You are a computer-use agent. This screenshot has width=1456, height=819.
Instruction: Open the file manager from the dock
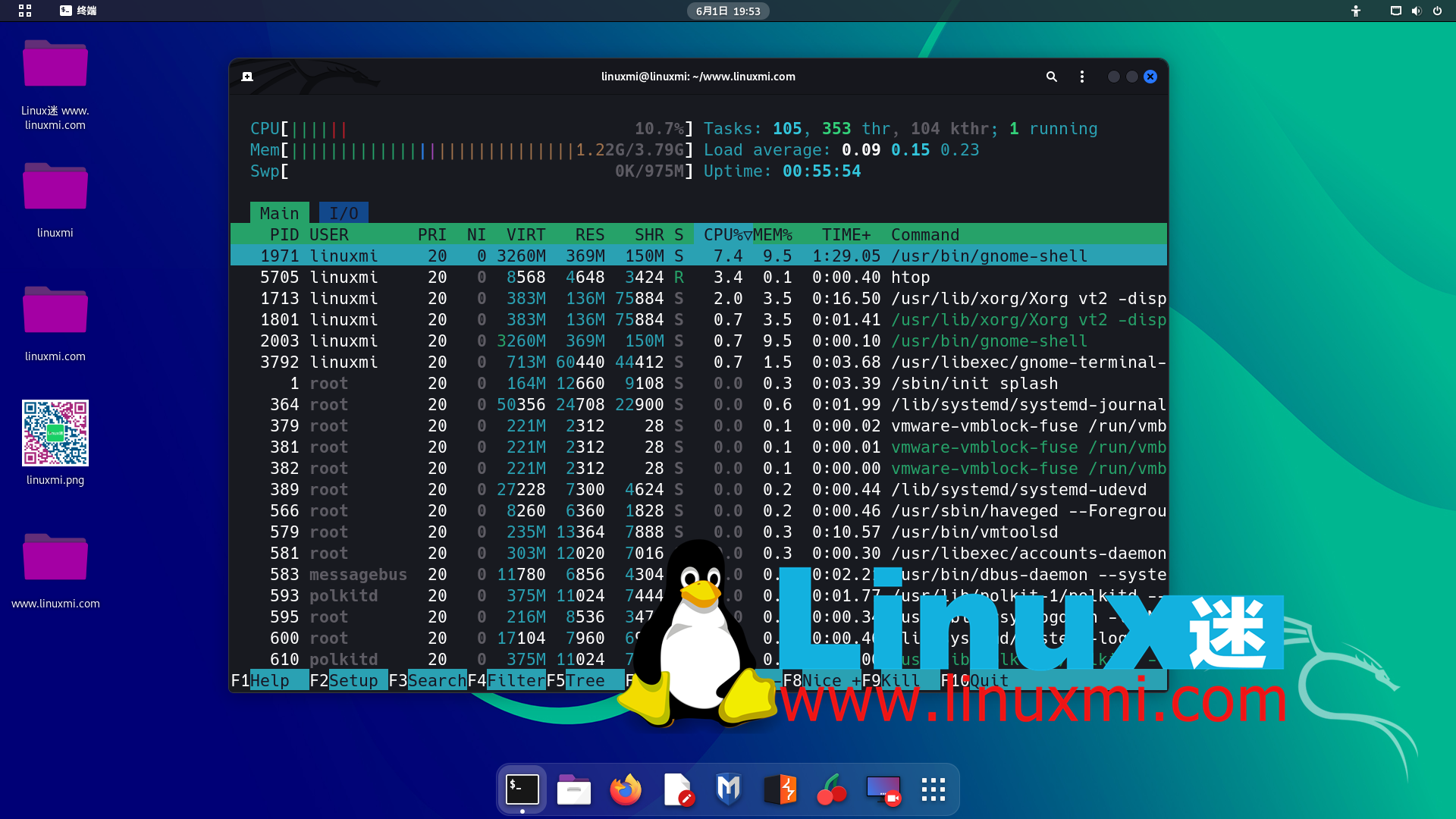tap(574, 789)
